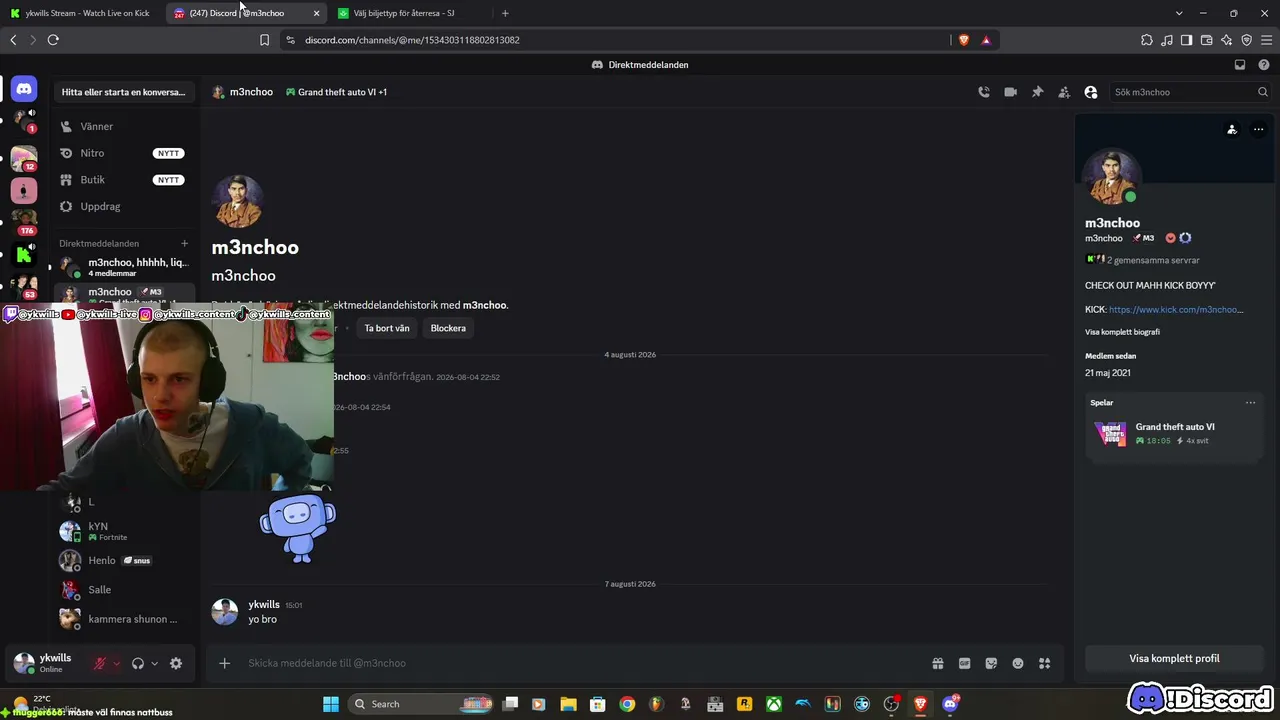Image resolution: width=1280 pixels, height=720 pixels.
Task: Open the Butik shop page
Action: [x=124, y=180]
